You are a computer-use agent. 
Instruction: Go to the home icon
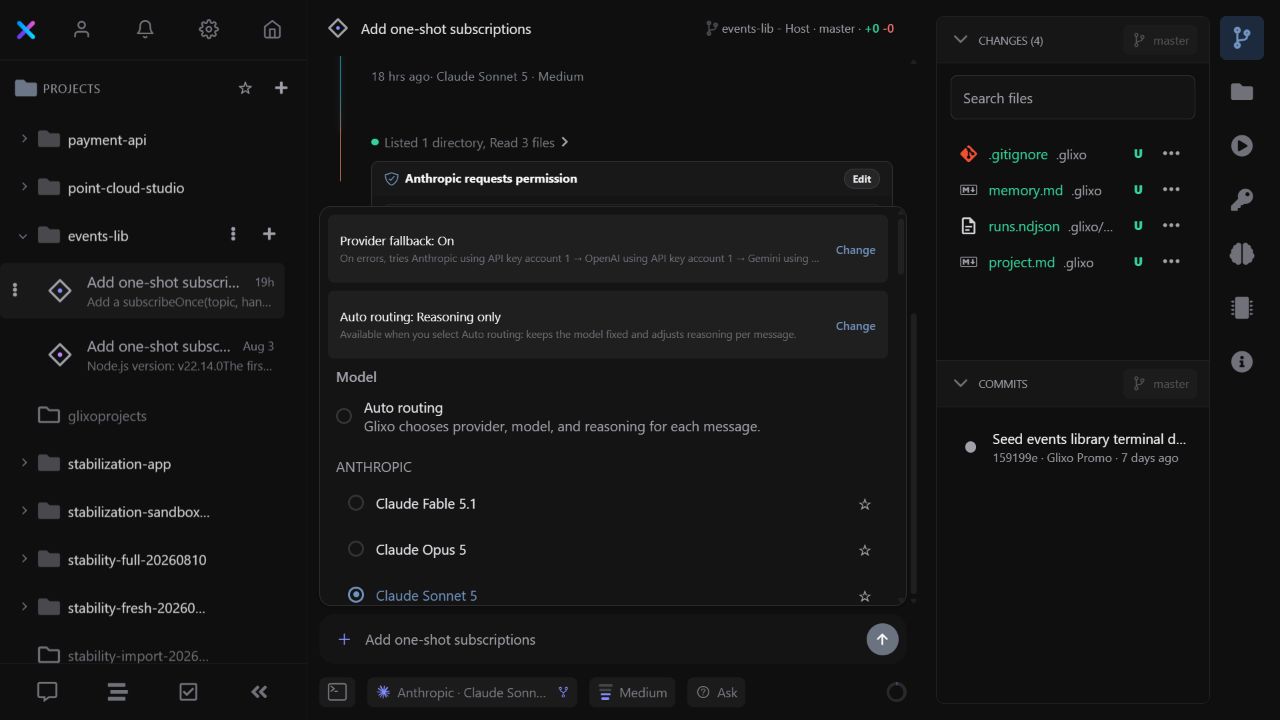272,29
